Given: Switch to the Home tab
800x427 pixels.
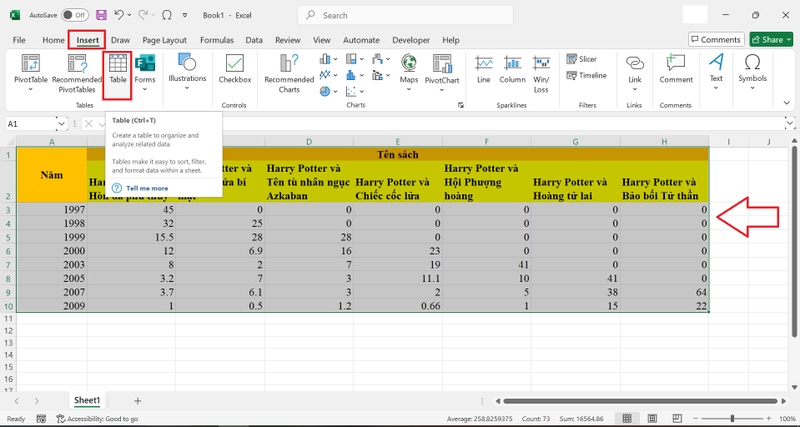Looking at the screenshot, I should 54,40.
